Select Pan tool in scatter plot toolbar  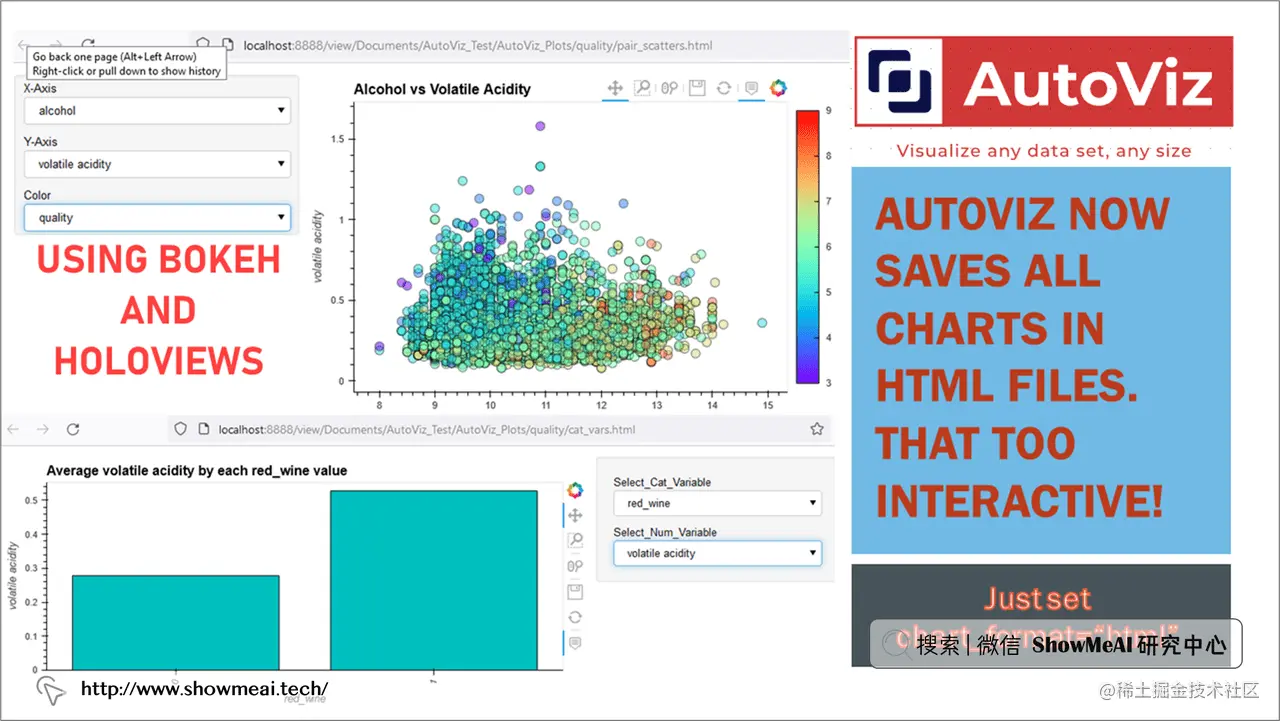coord(616,88)
